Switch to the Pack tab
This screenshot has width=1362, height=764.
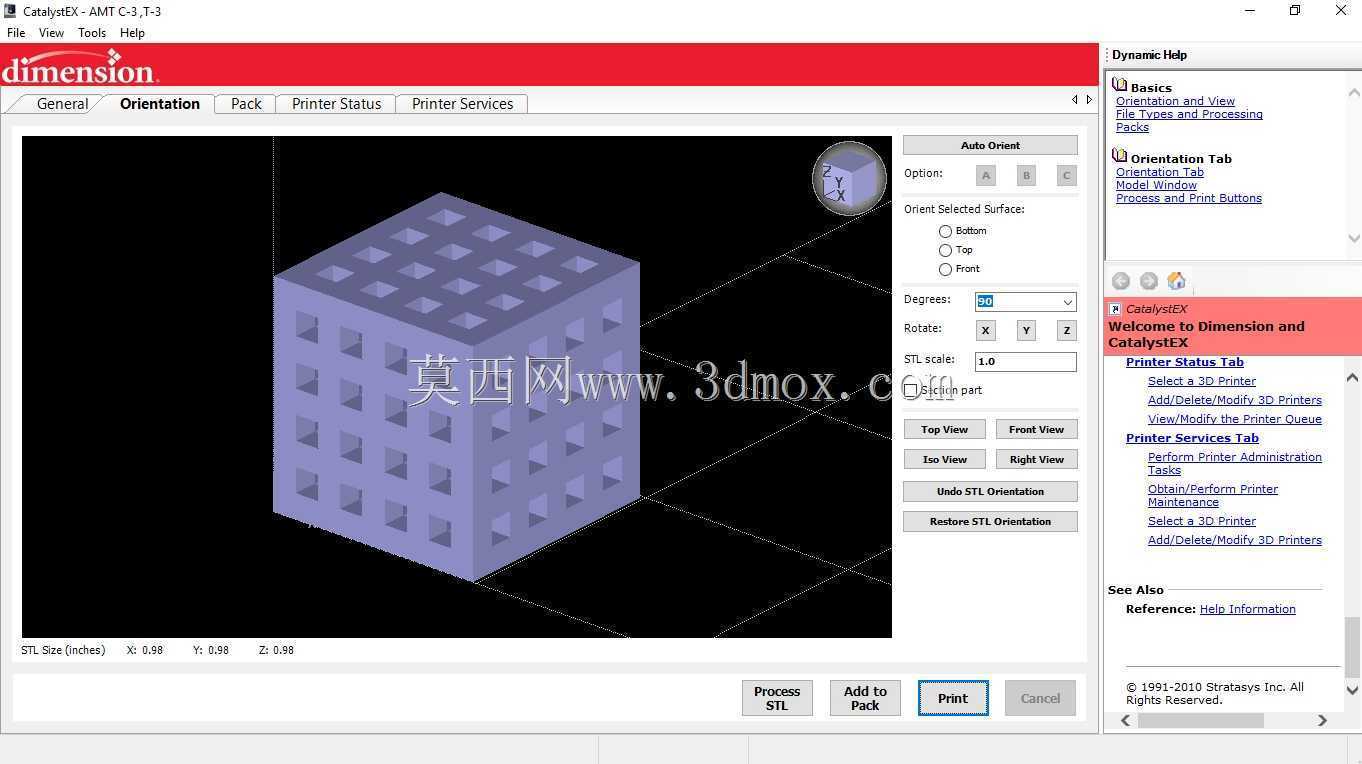(246, 104)
